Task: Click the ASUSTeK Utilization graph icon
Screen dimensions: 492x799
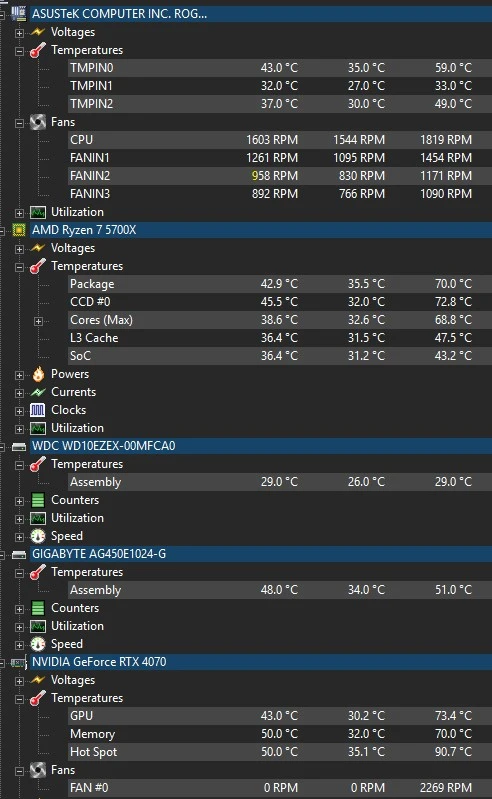Action: [x=38, y=212]
